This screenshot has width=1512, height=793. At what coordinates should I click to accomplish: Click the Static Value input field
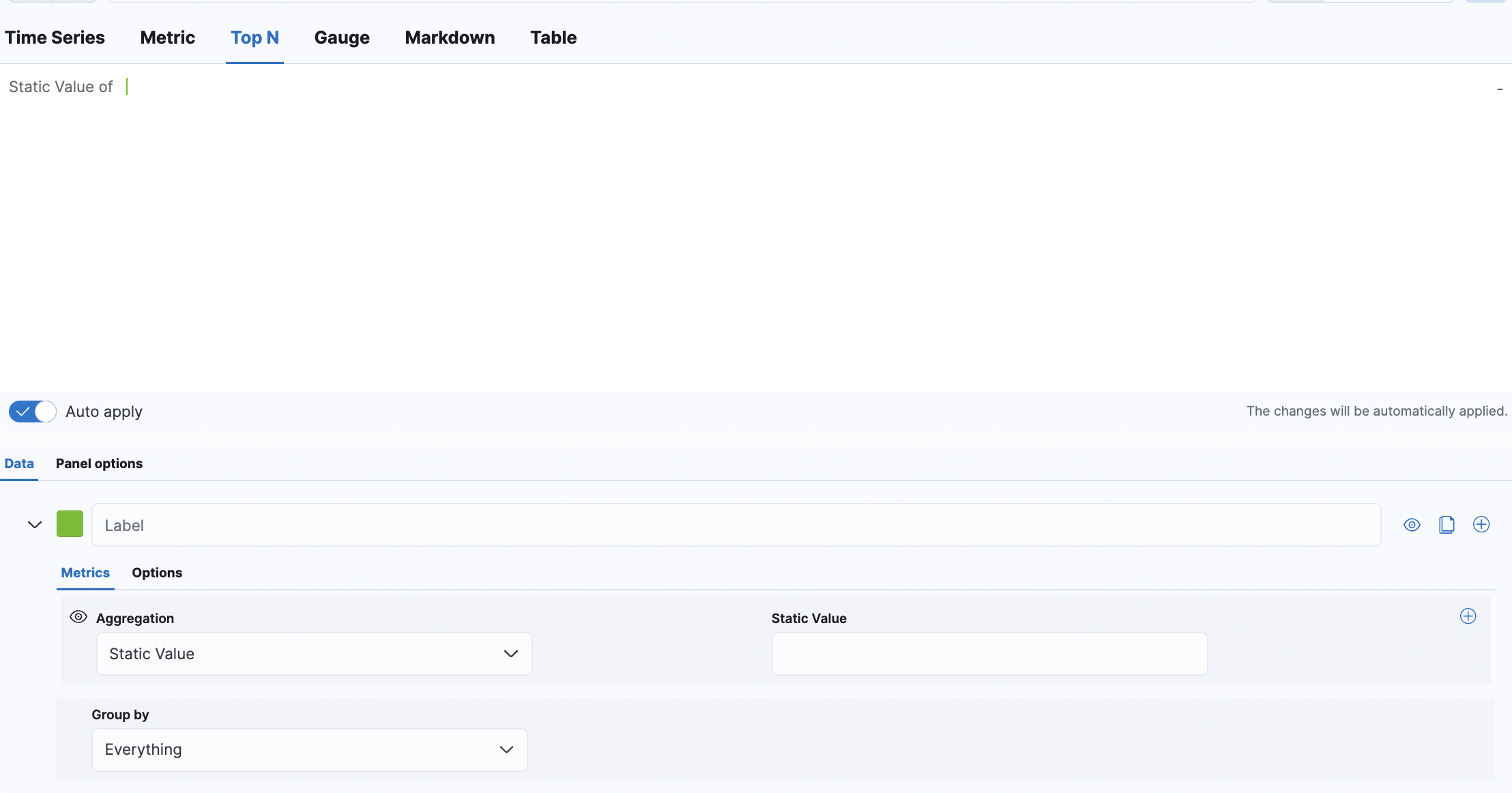click(989, 654)
